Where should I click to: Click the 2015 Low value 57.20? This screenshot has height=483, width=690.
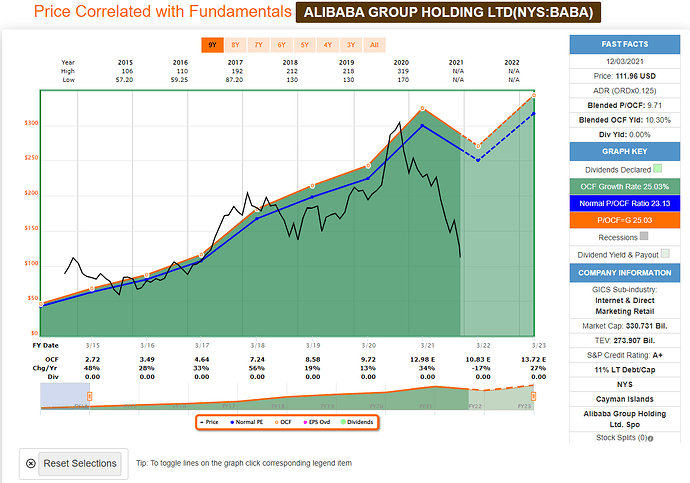[124, 80]
